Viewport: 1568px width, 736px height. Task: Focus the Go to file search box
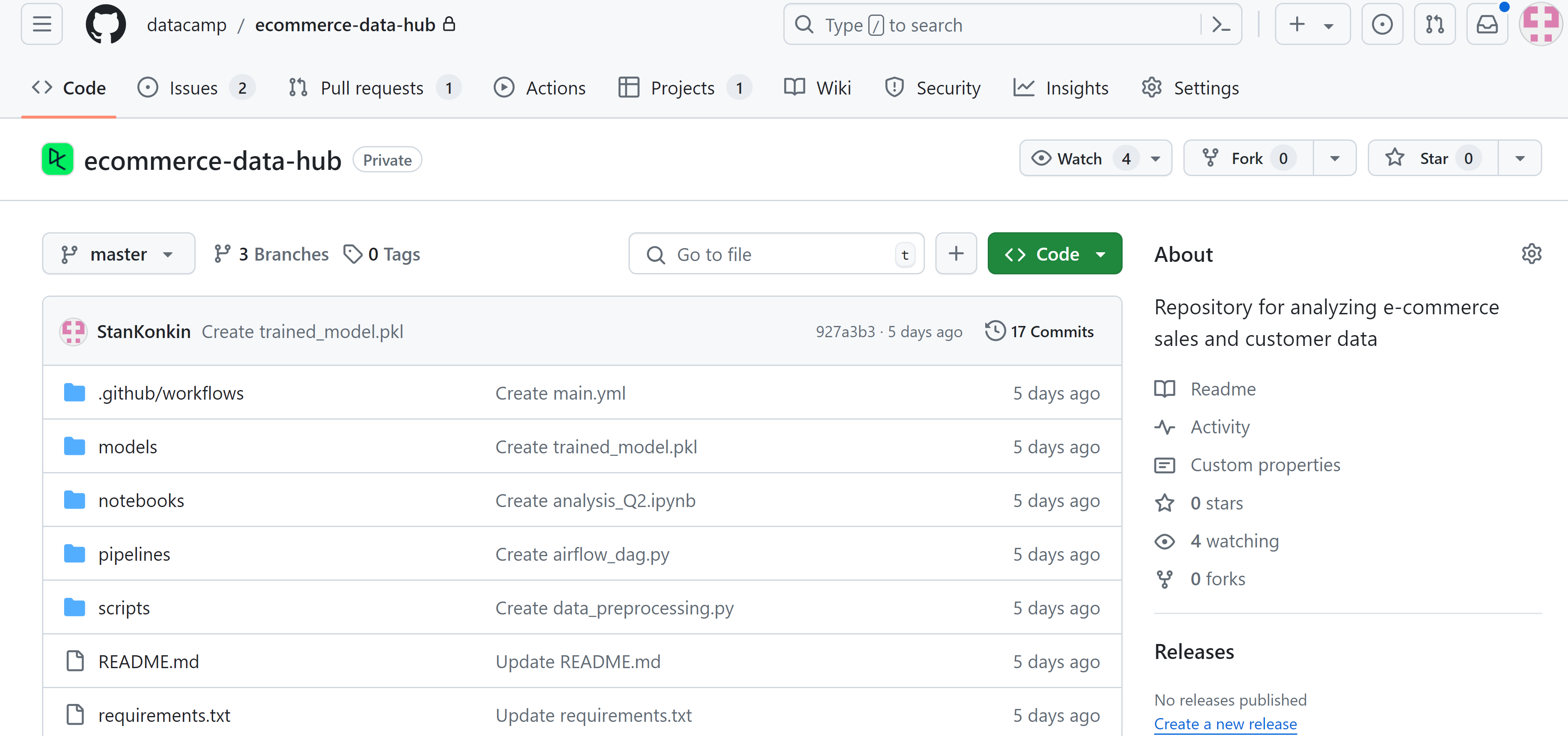776,253
